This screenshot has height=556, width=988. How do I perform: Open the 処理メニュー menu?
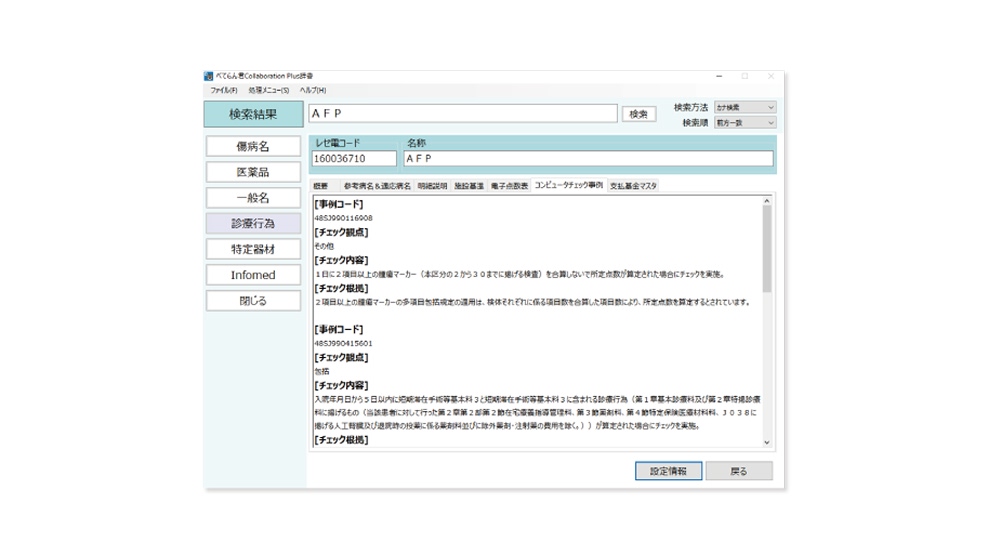point(268,91)
